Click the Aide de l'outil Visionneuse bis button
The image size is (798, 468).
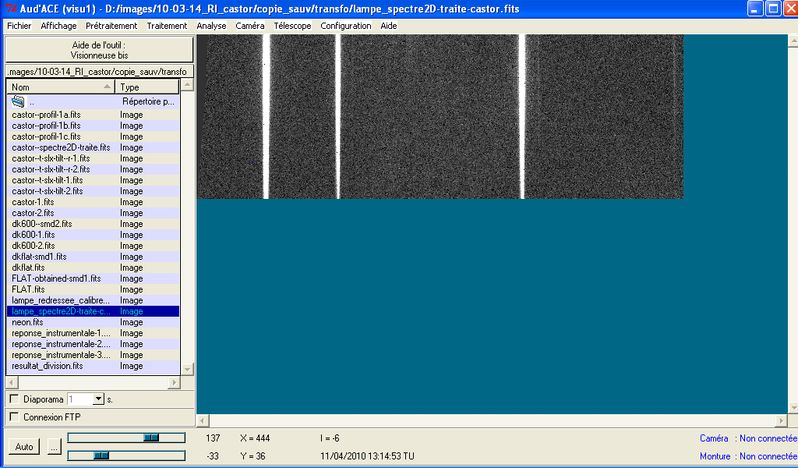click(99, 50)
